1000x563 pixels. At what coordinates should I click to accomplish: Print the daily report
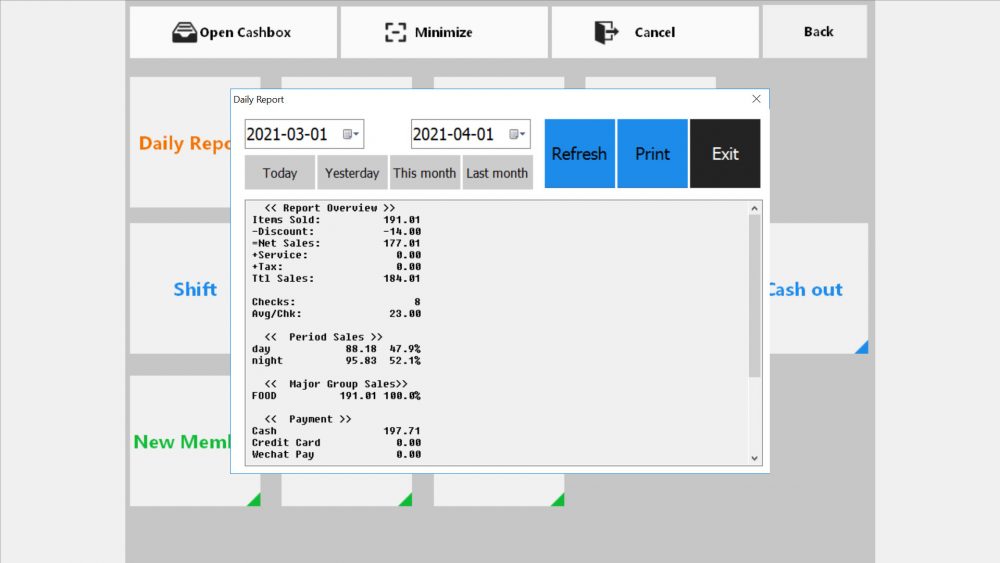[652, 154]
